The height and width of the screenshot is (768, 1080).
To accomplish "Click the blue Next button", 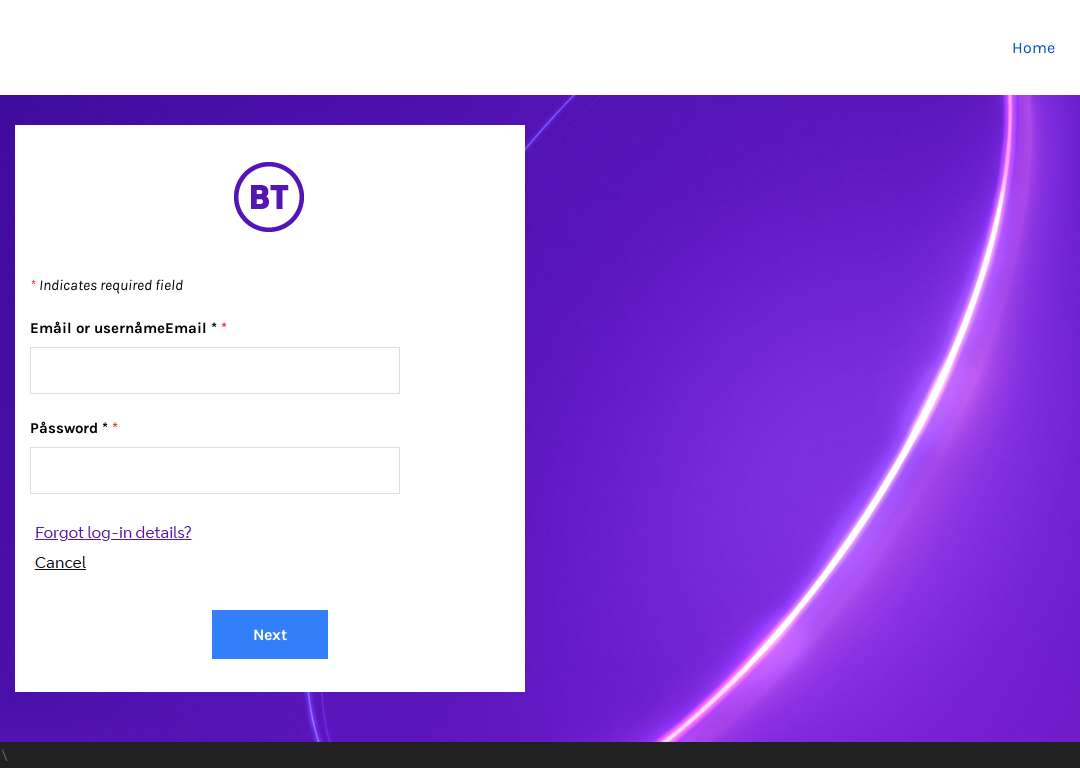I will (270, 634).
